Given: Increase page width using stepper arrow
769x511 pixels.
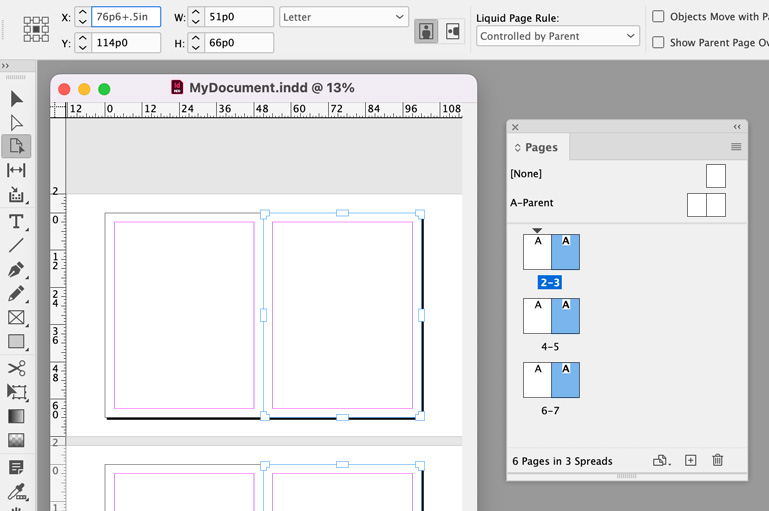Looking at the screenshot, I should pos(196,12).
